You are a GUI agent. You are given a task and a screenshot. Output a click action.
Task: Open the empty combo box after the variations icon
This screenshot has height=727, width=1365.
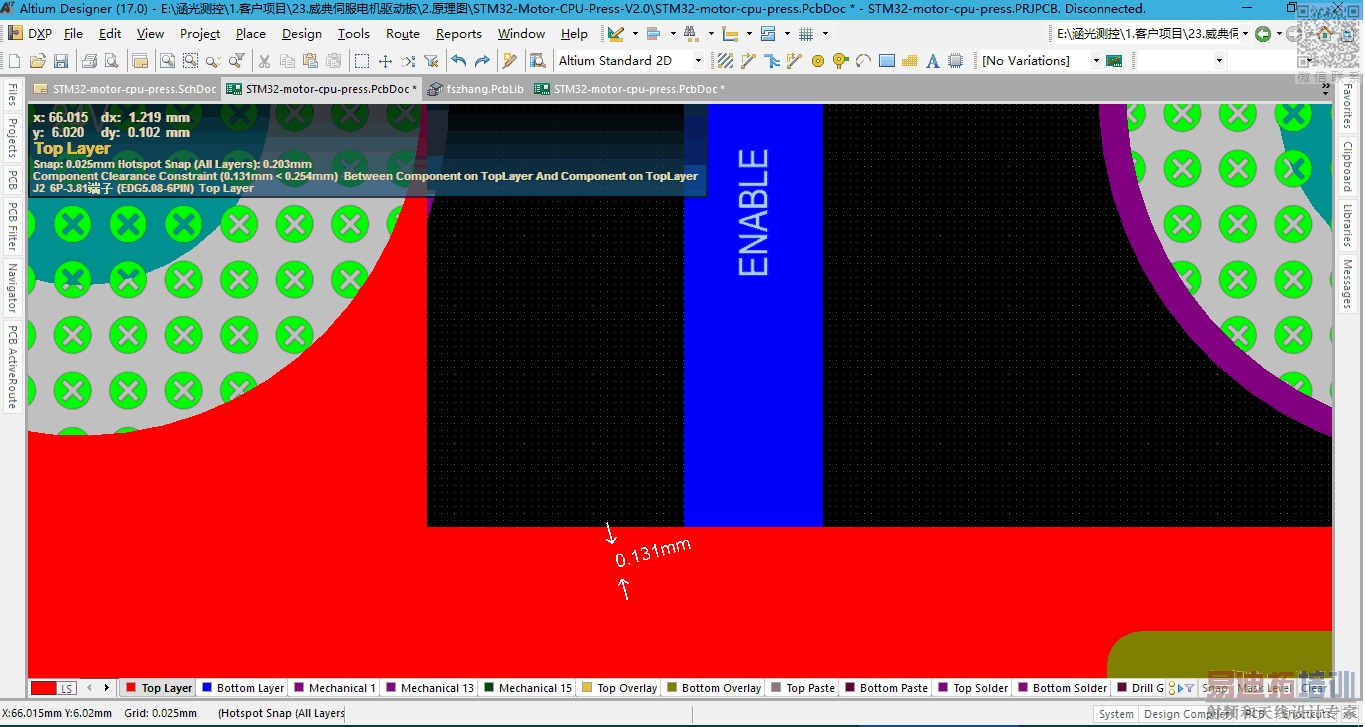click(1181, 61)
